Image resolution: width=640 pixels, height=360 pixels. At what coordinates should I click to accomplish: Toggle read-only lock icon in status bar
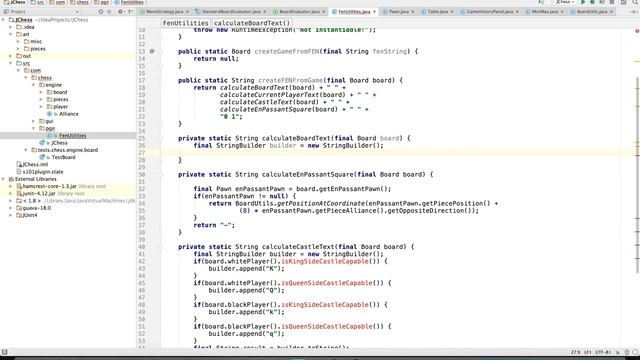pyautogui.click(x=618, y=352)
